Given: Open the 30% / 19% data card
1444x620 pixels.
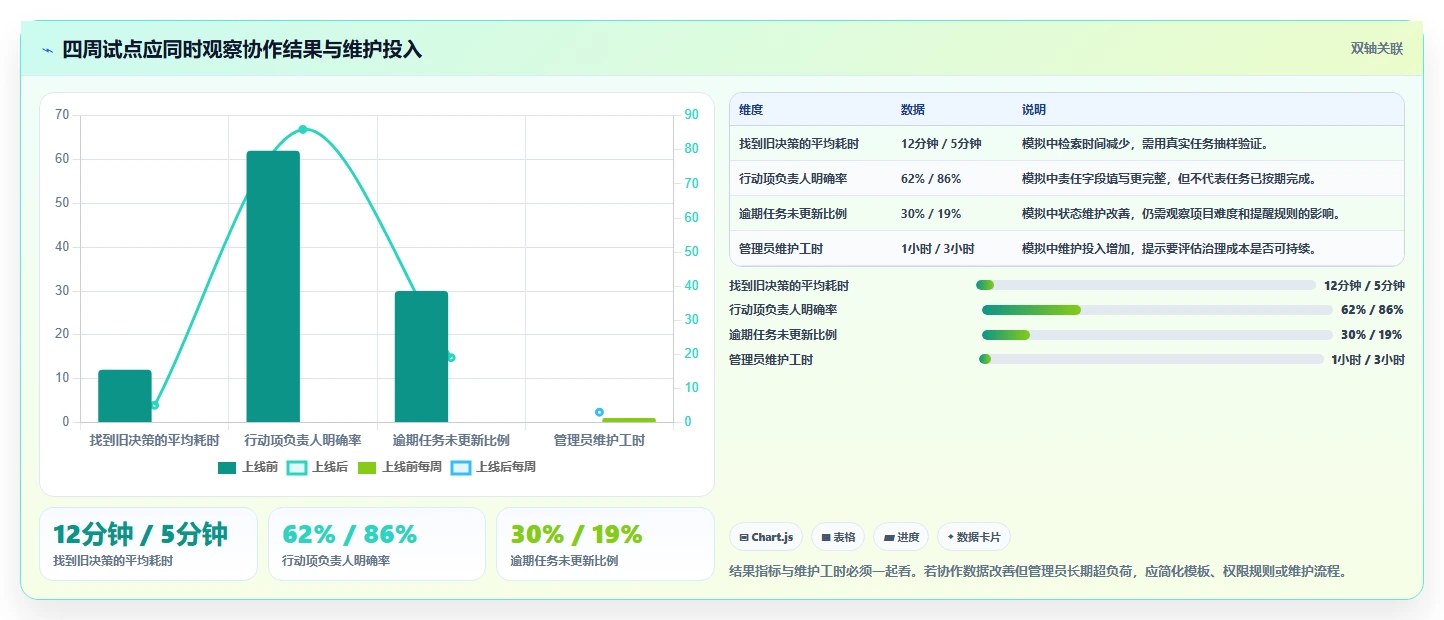Looking at the screenshot, I should pos(605,544).
